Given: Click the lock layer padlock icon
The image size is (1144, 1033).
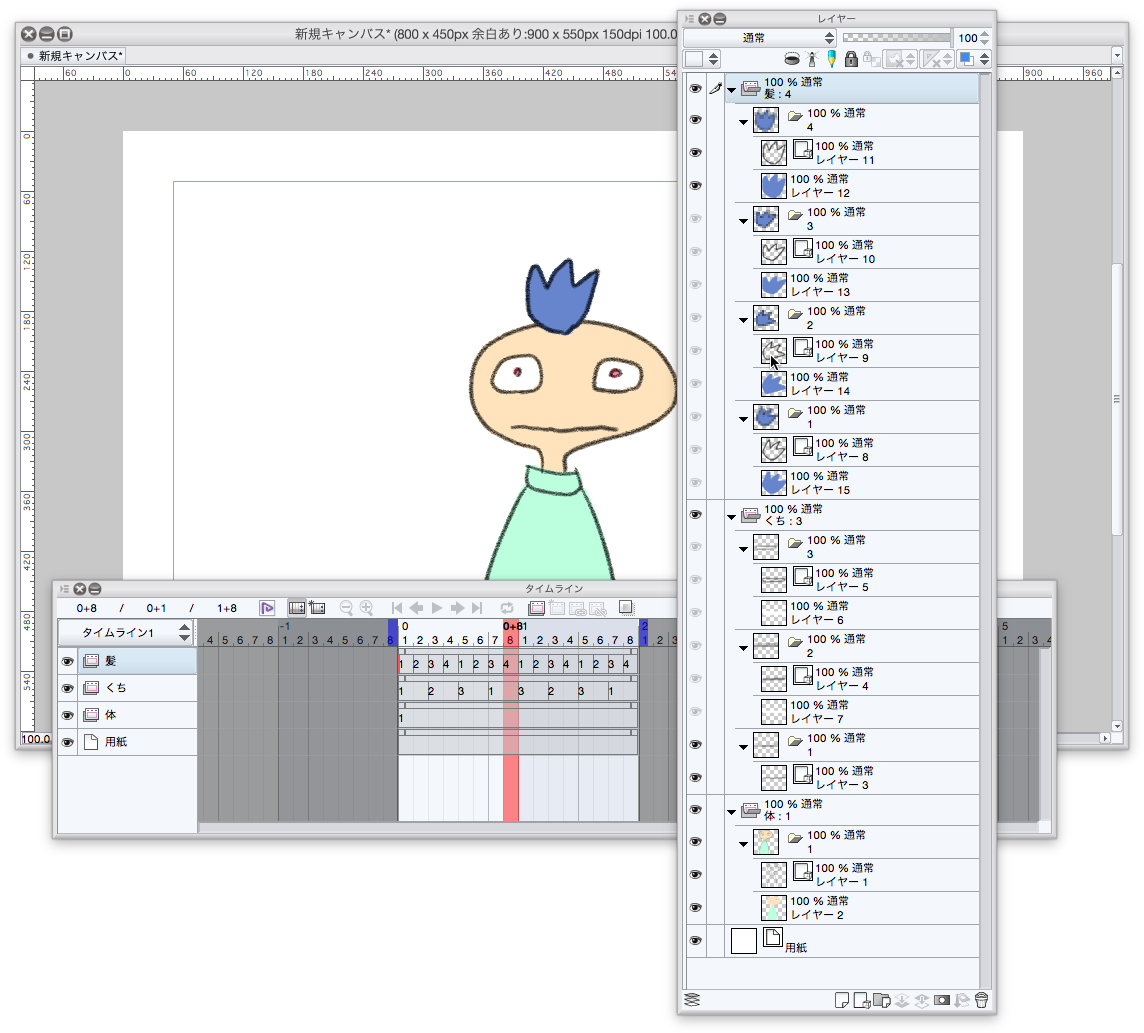Looking at the screenshot, I should click(x=851, y=60).
